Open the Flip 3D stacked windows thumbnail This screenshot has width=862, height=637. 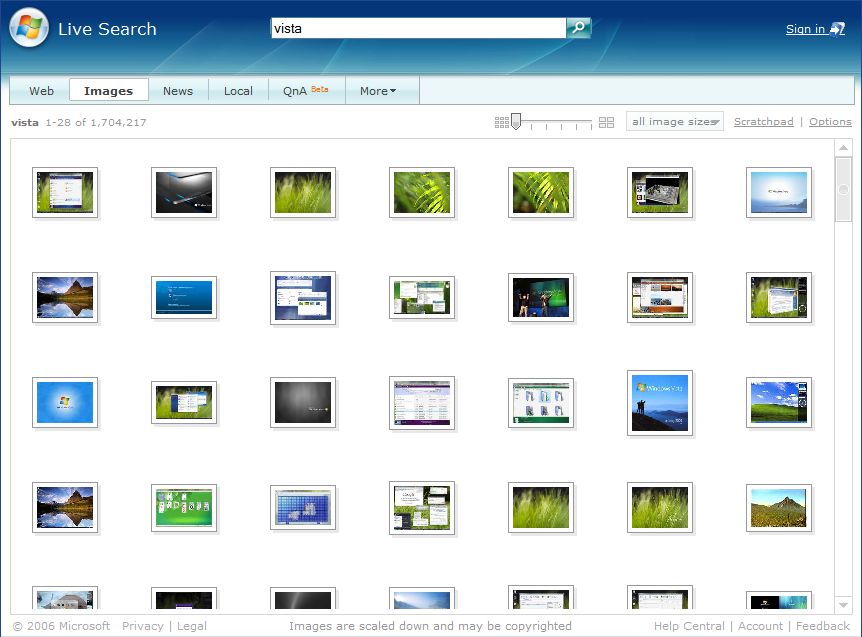point(778,297)
